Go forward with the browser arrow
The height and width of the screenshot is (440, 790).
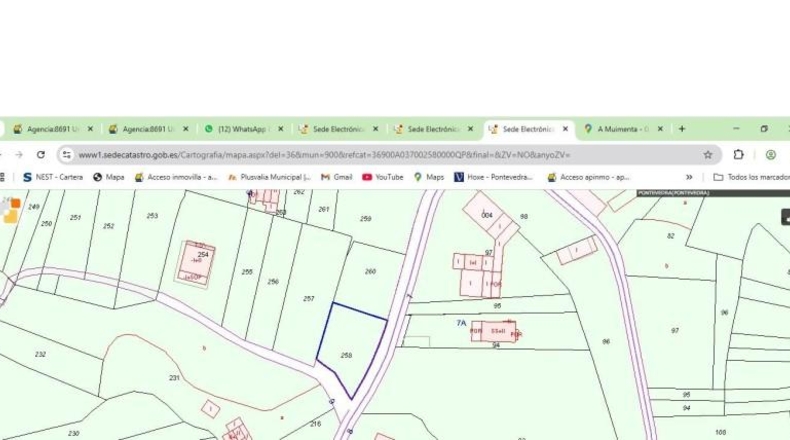click(x=19, y=155)
